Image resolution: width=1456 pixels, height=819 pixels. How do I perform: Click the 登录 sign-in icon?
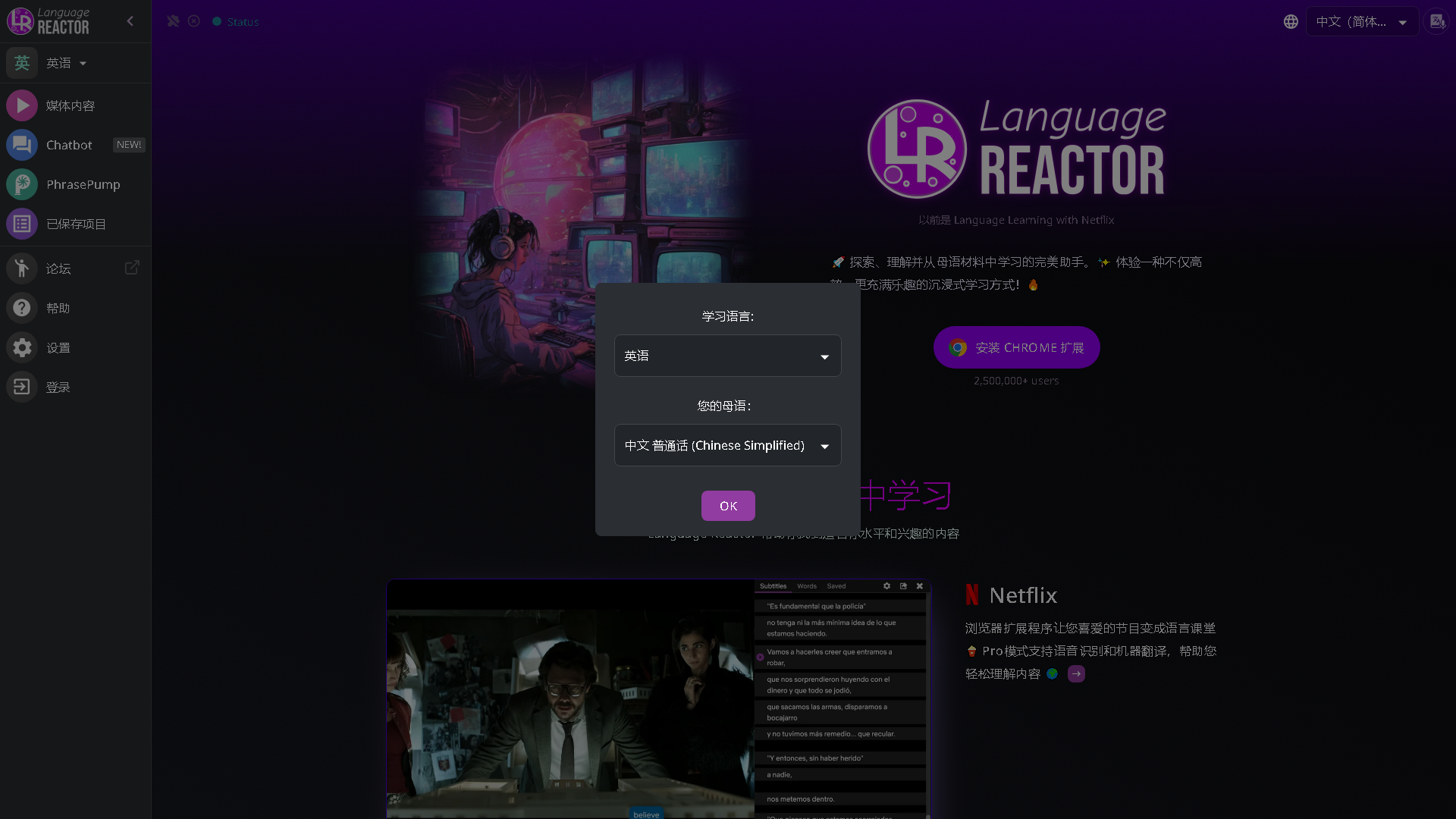click(22, 387)
